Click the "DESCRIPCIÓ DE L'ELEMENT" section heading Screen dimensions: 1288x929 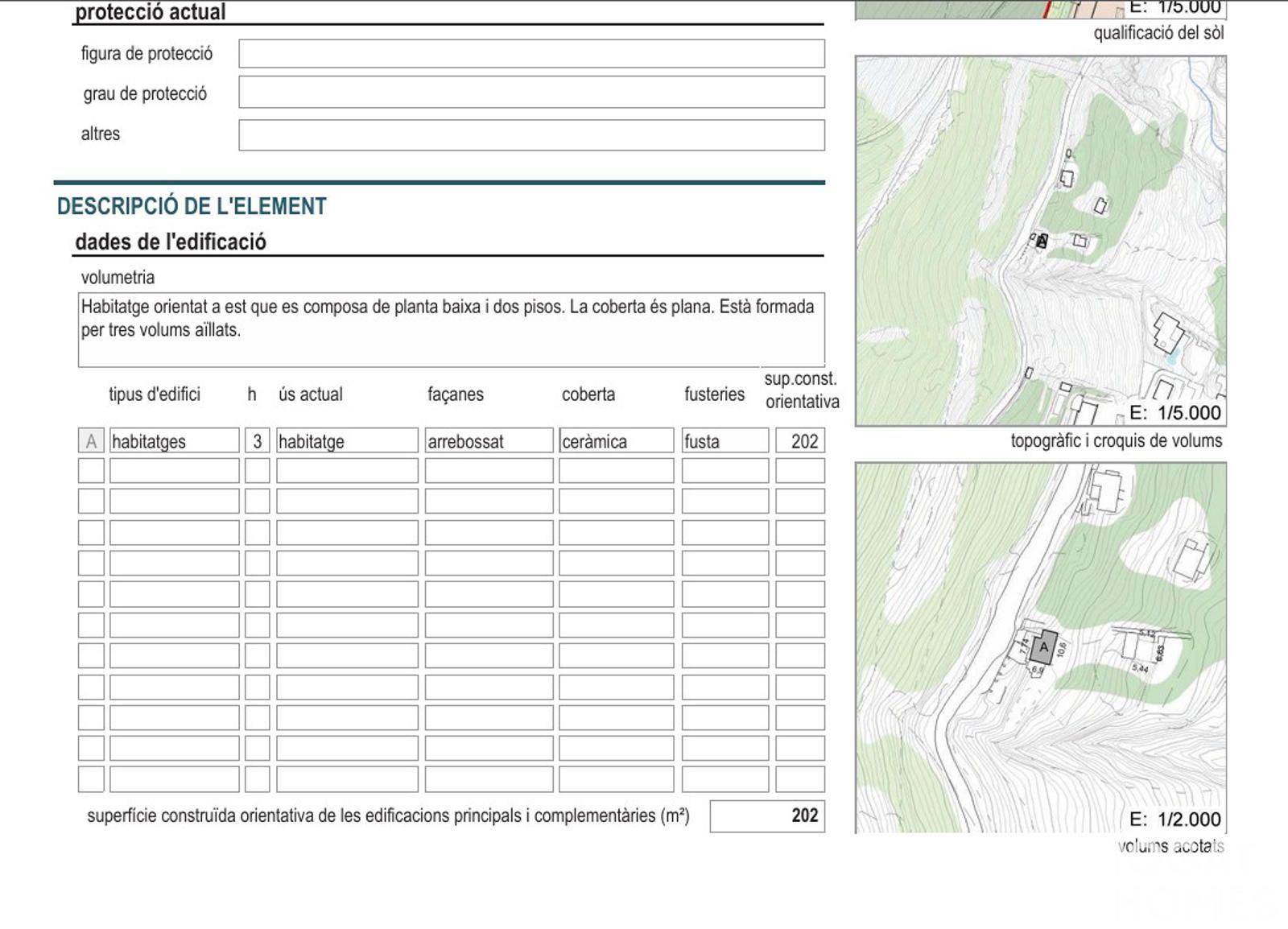(192, 207)
